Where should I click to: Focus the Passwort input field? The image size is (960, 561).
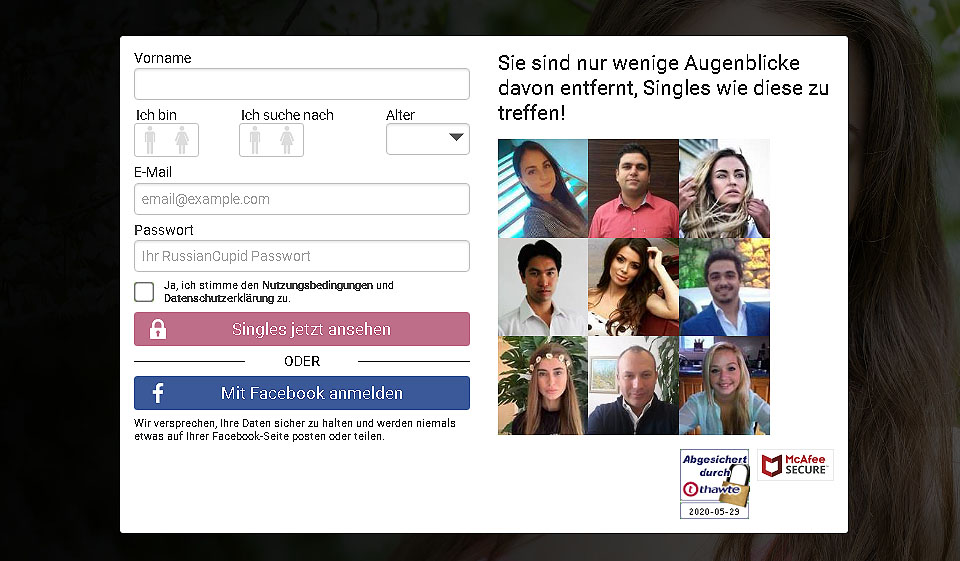(302, 256)
